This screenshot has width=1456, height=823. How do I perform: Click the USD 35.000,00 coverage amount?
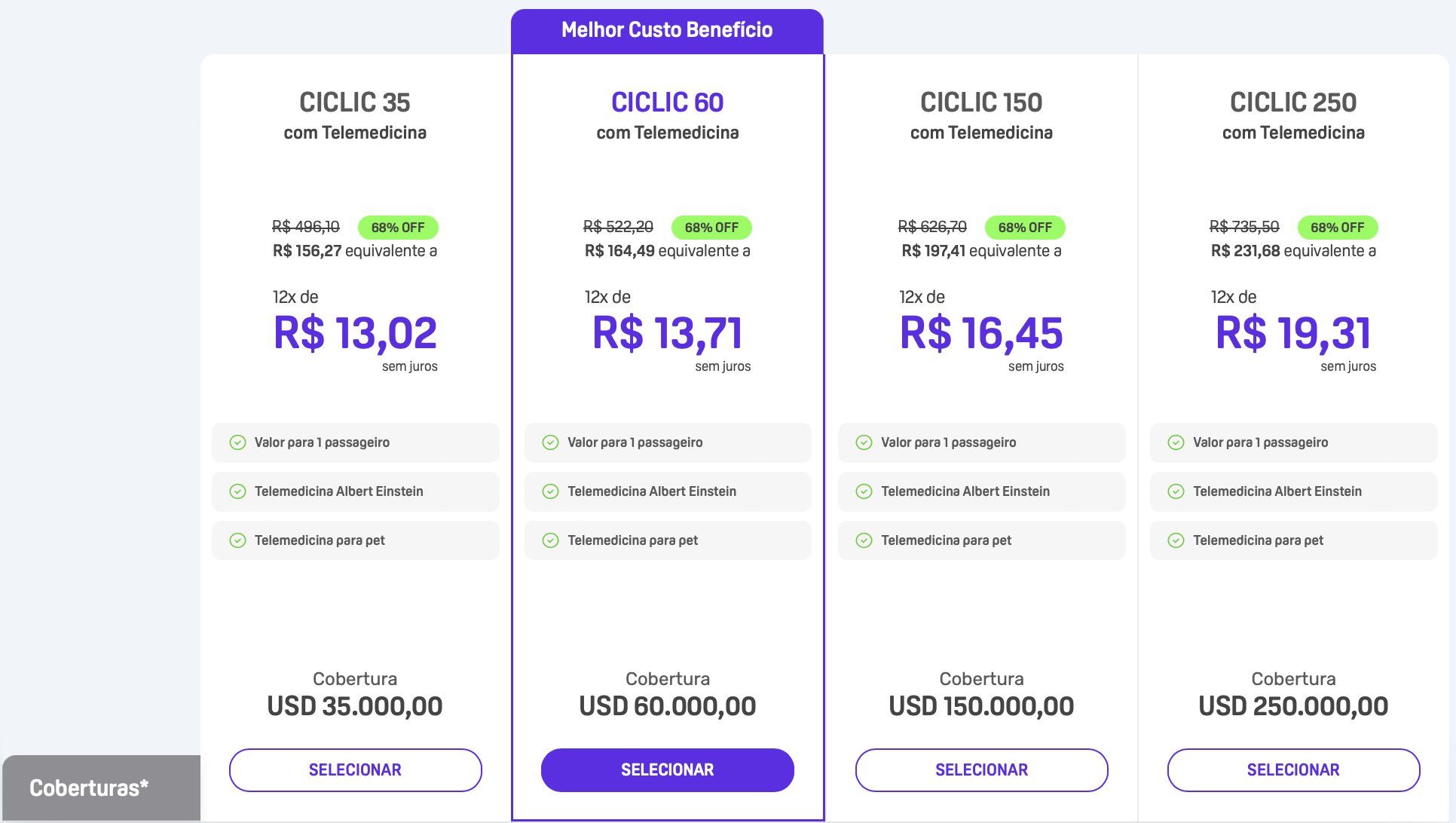pos(355,706)
